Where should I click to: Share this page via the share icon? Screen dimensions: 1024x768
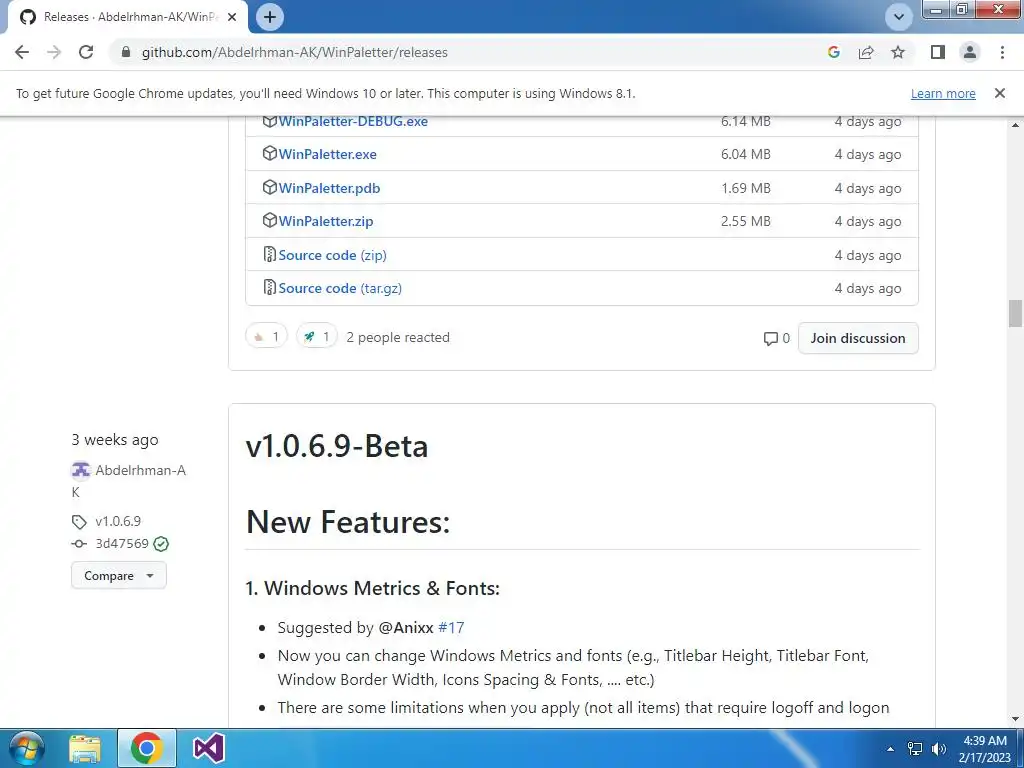(866, 52)
